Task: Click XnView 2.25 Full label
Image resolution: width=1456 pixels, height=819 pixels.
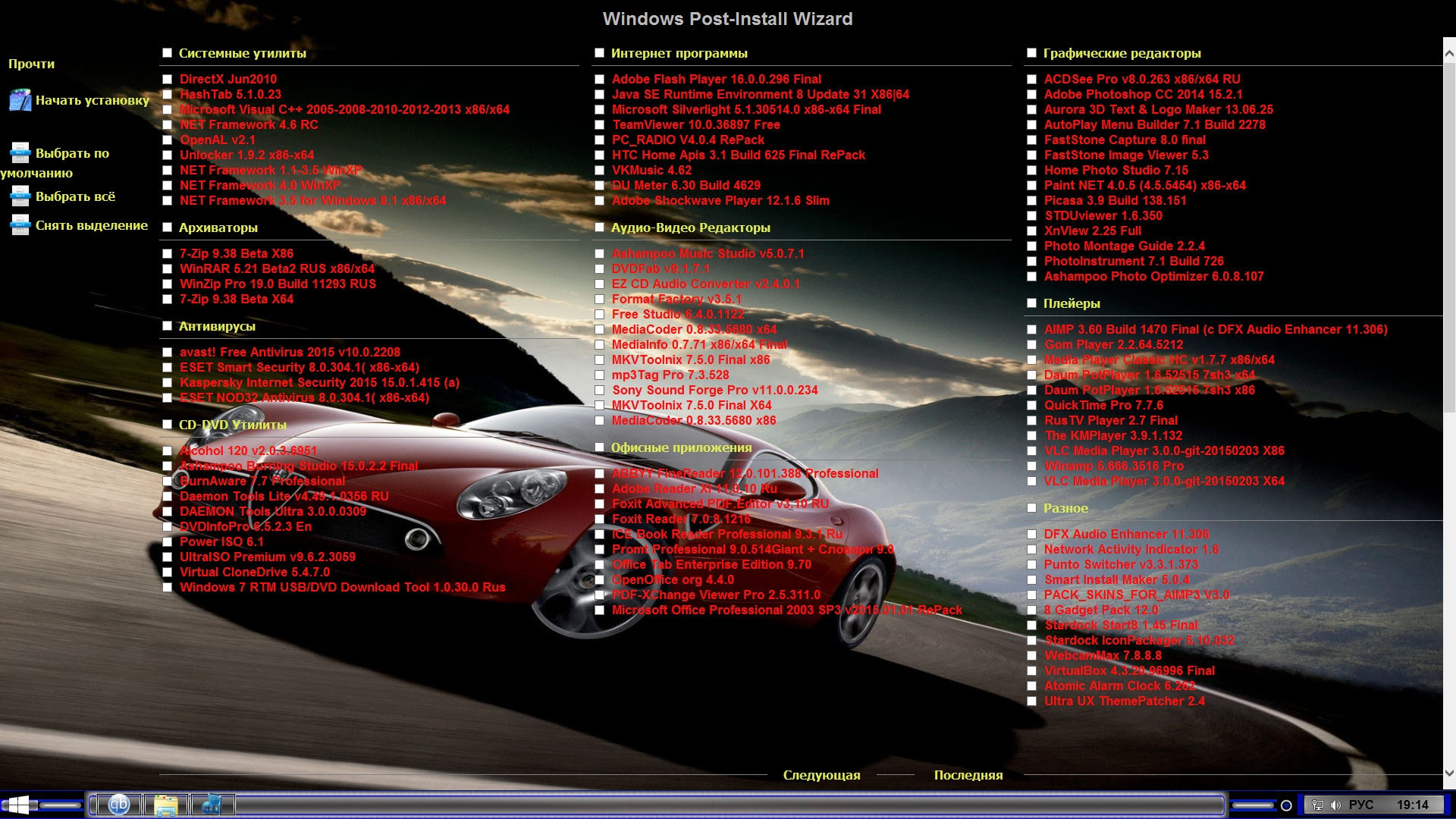Action: [x=1092, y=231]
